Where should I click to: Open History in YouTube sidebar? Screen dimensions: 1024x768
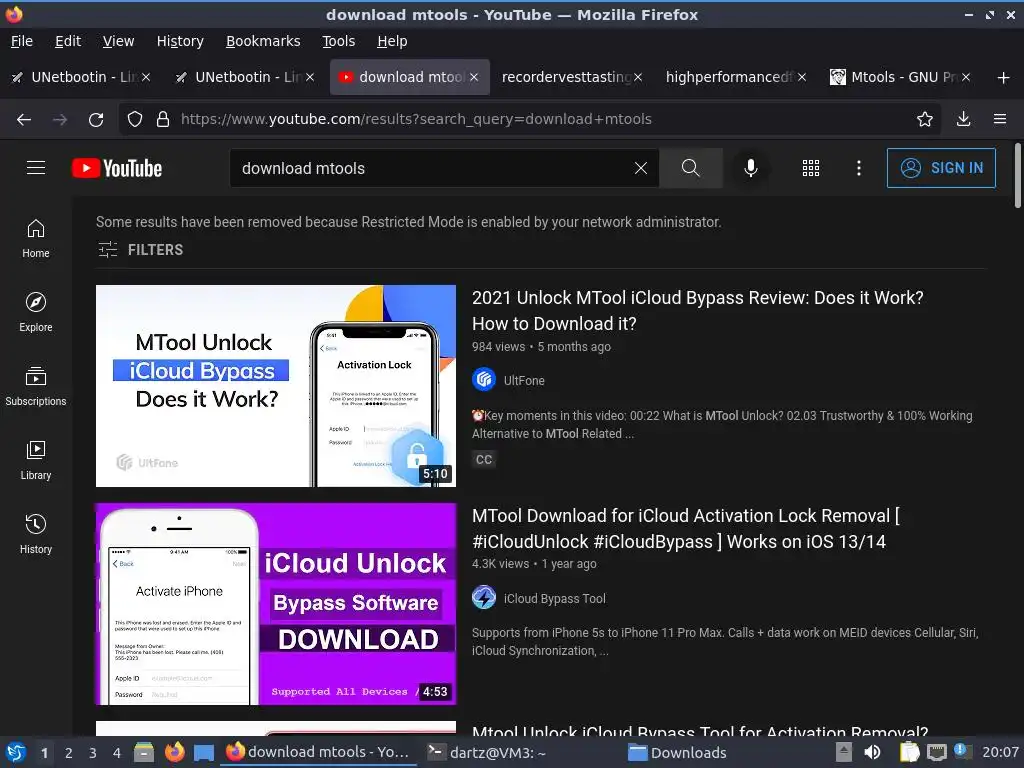(x=36, y=535)
